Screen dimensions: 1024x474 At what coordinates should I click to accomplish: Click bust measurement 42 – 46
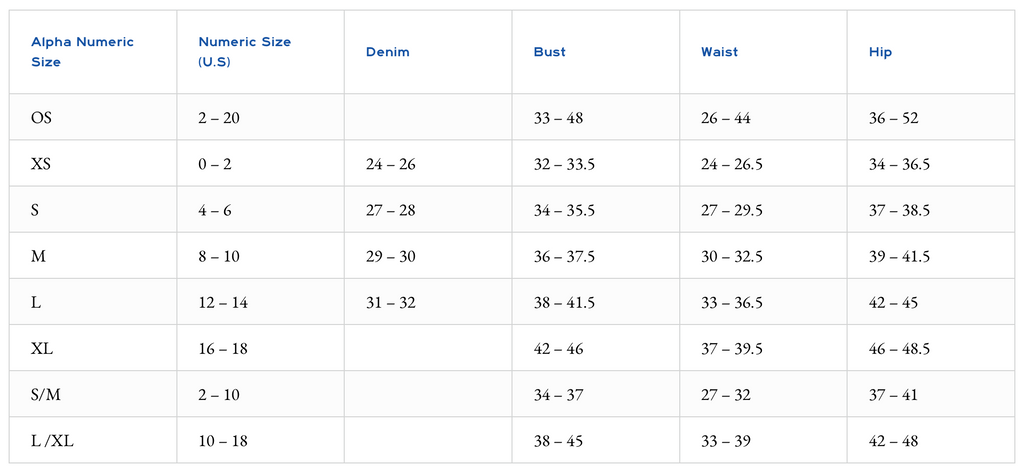[559, 349]
